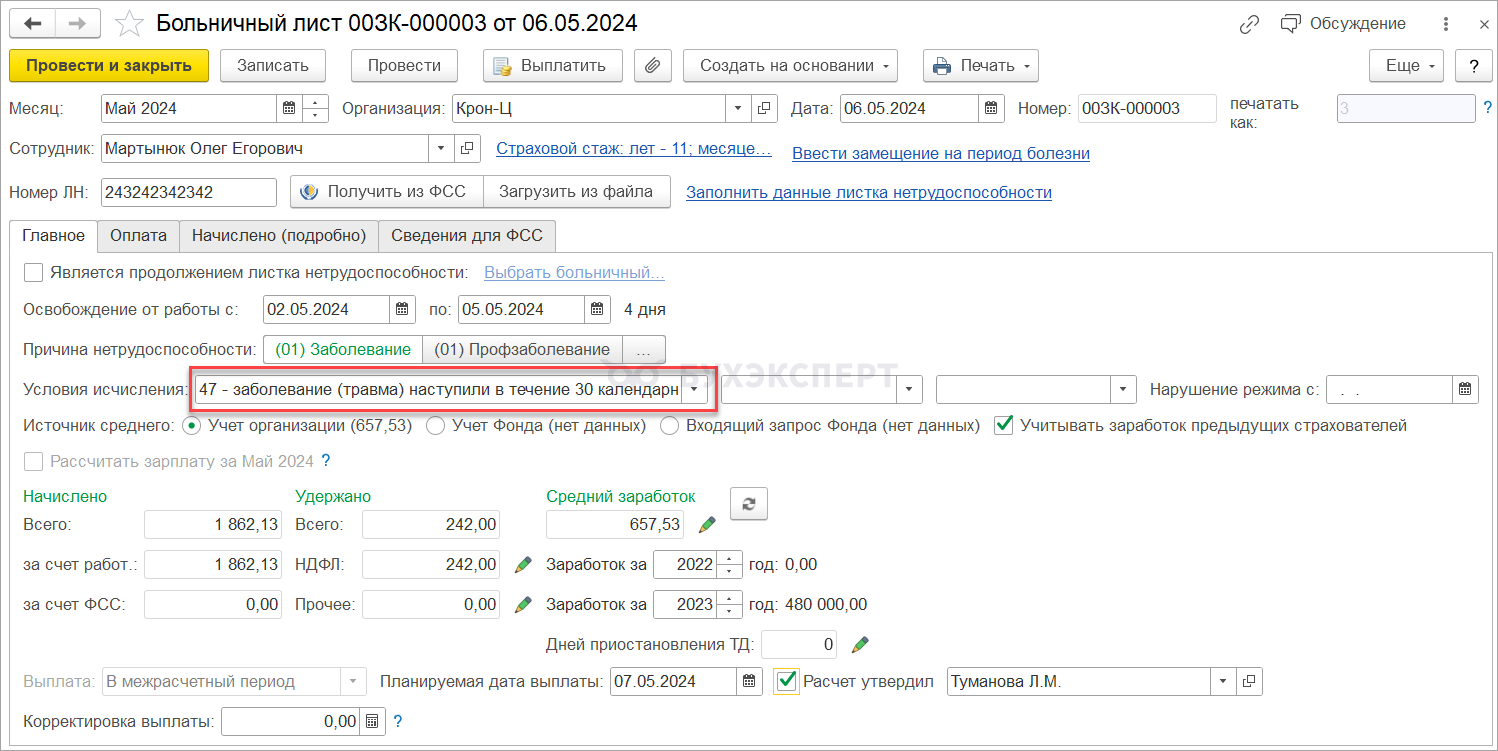Choose (01) Профзаболевание disability reason
1498x751 pixels.
pos(523,350)
